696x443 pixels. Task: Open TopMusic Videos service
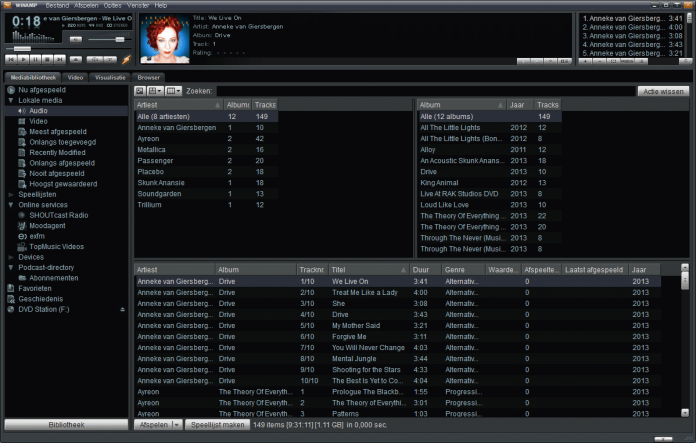(56, 247)
